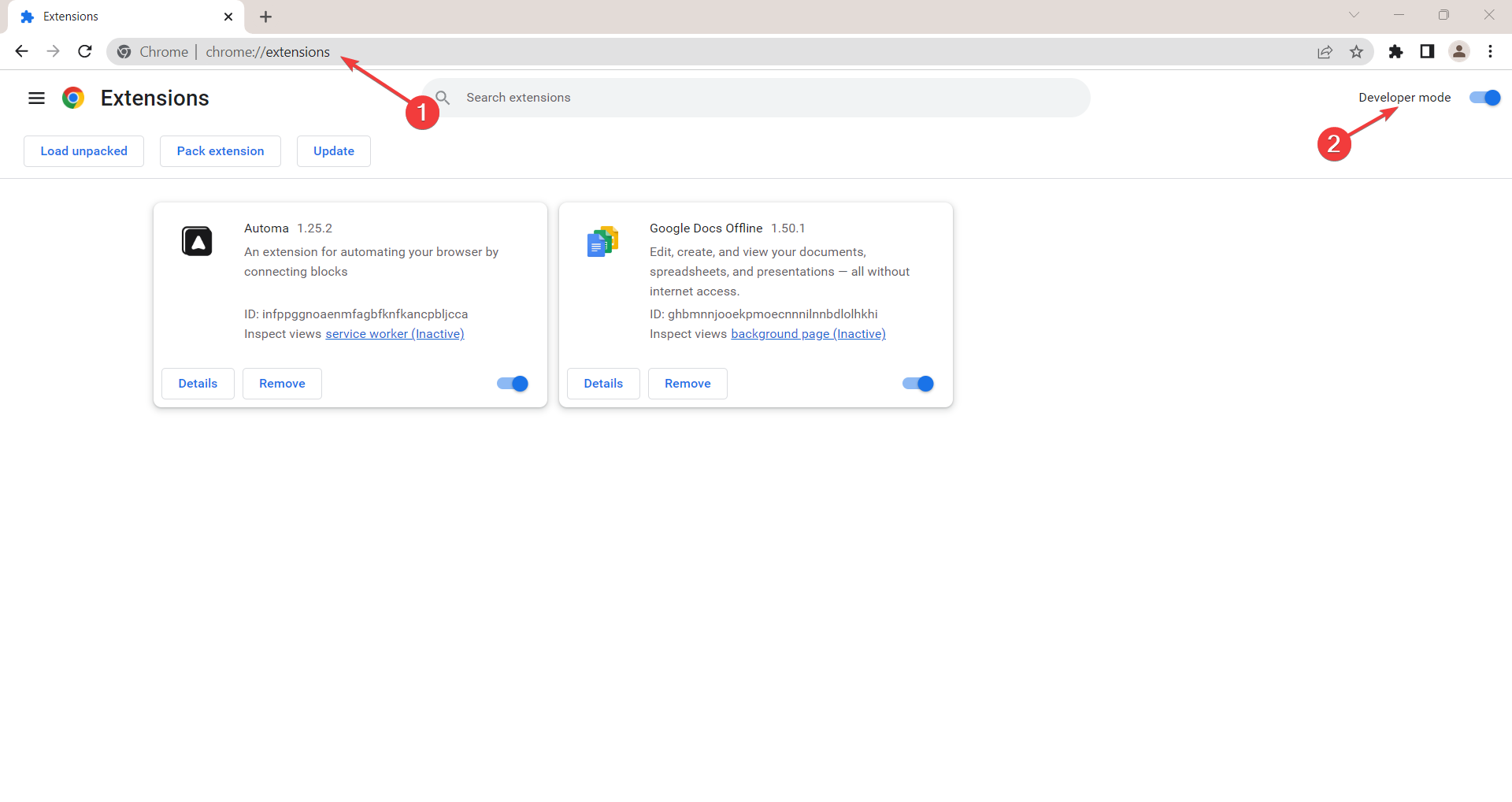This screenshot has height=802, width=1512.
Task: Click the version 1.50.1 text
Action: coord(787,228)
